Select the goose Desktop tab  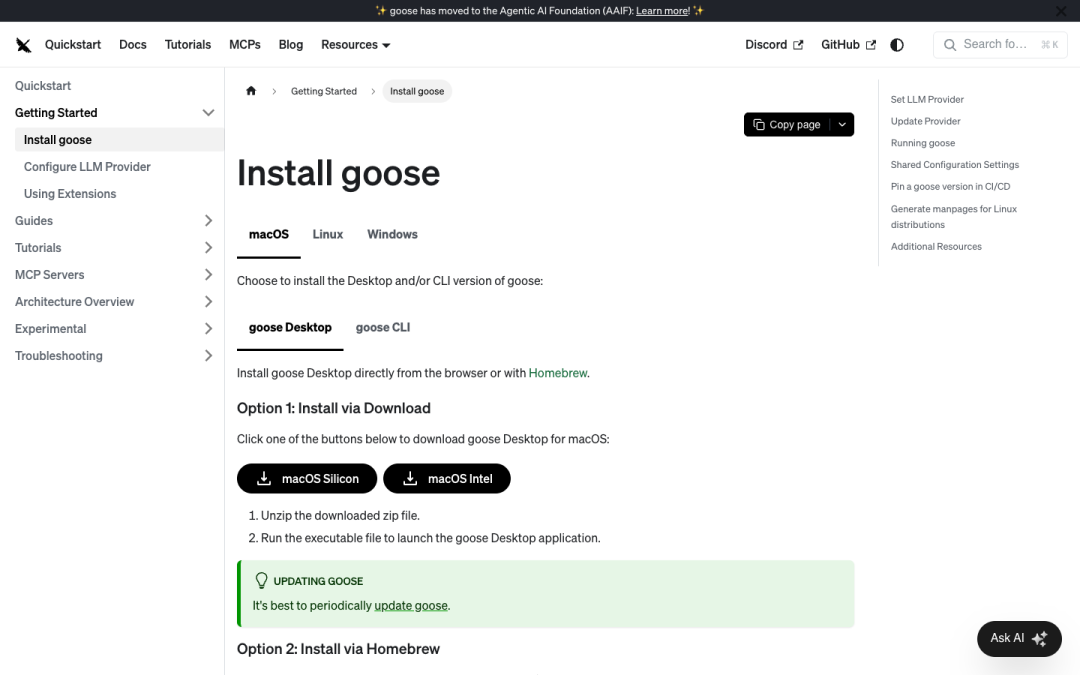[290, 327]
